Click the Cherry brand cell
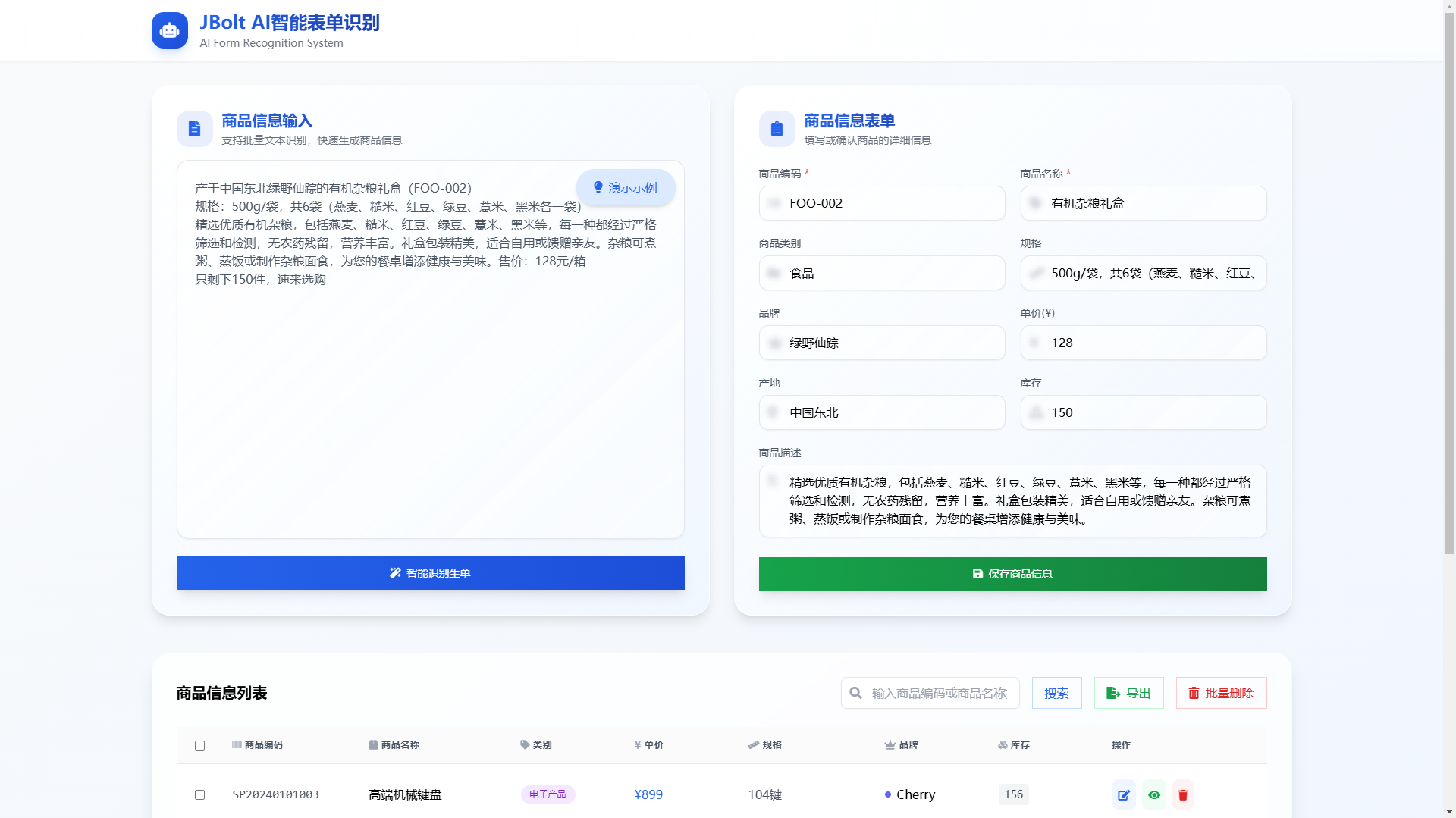This screenshot has height=818, width=1456. [910, 794]
